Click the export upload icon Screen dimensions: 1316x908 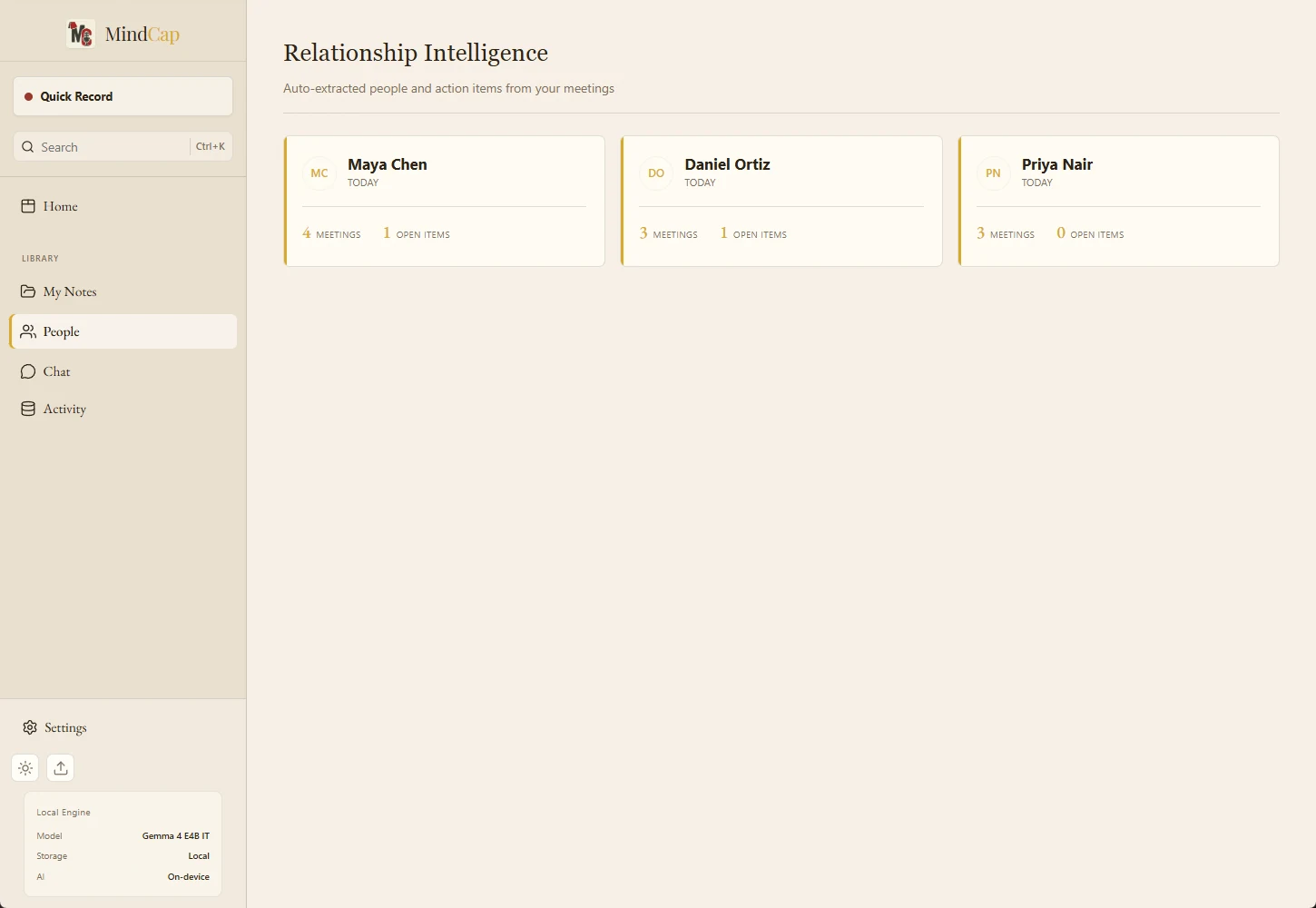61,768
